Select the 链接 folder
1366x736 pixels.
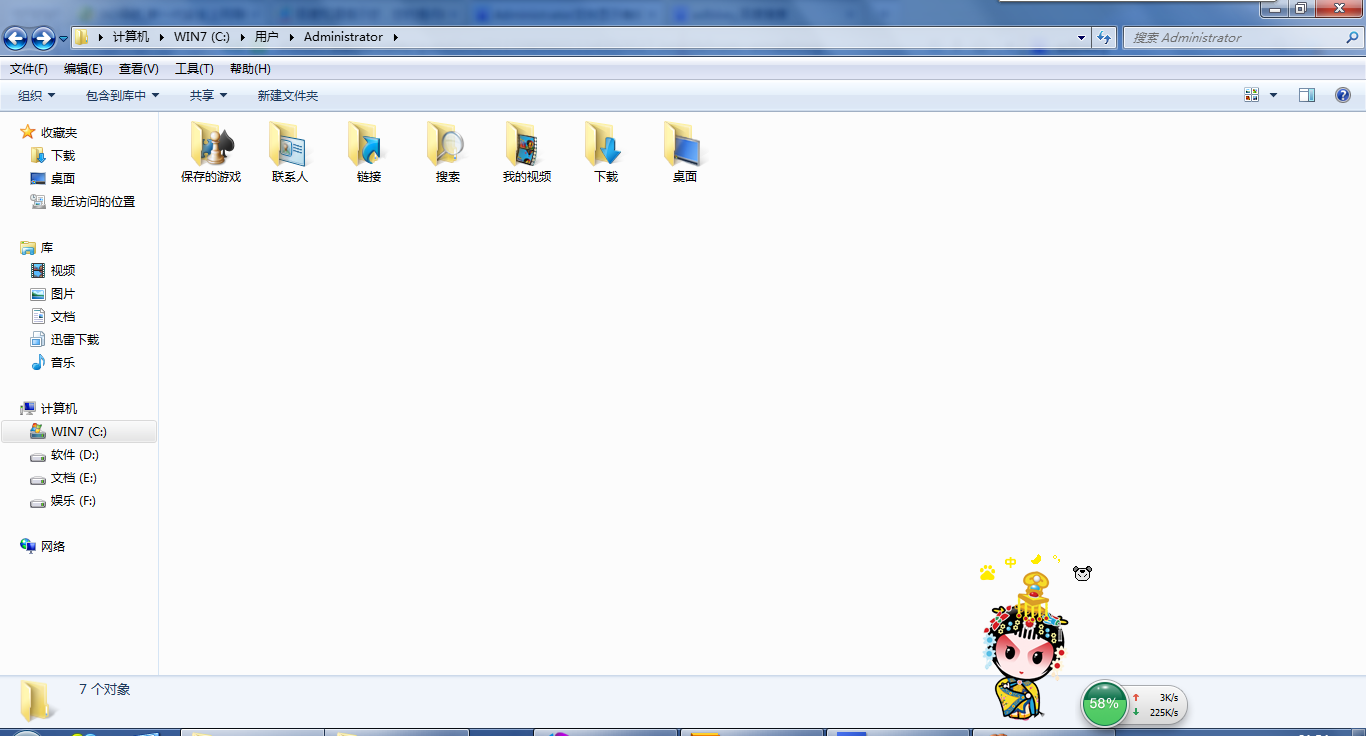pyautogui.click(x=369, y=152)
